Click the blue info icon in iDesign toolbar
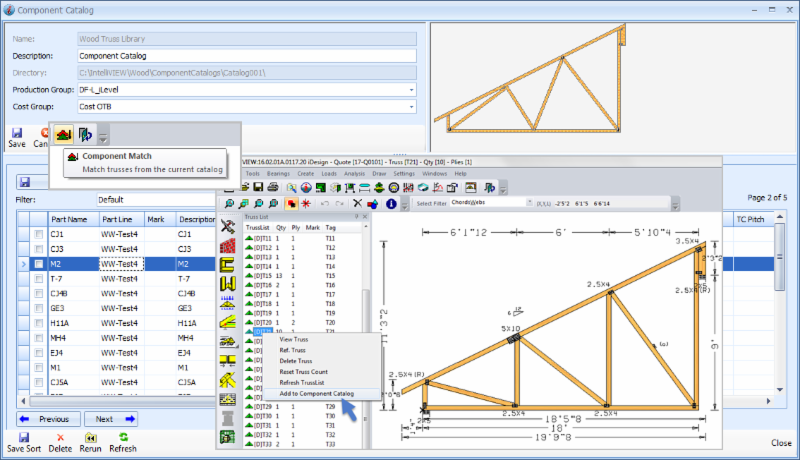Image resolution: width=800 pixels, height=460 pixels. pyautogui.click(x=391, y=204)
